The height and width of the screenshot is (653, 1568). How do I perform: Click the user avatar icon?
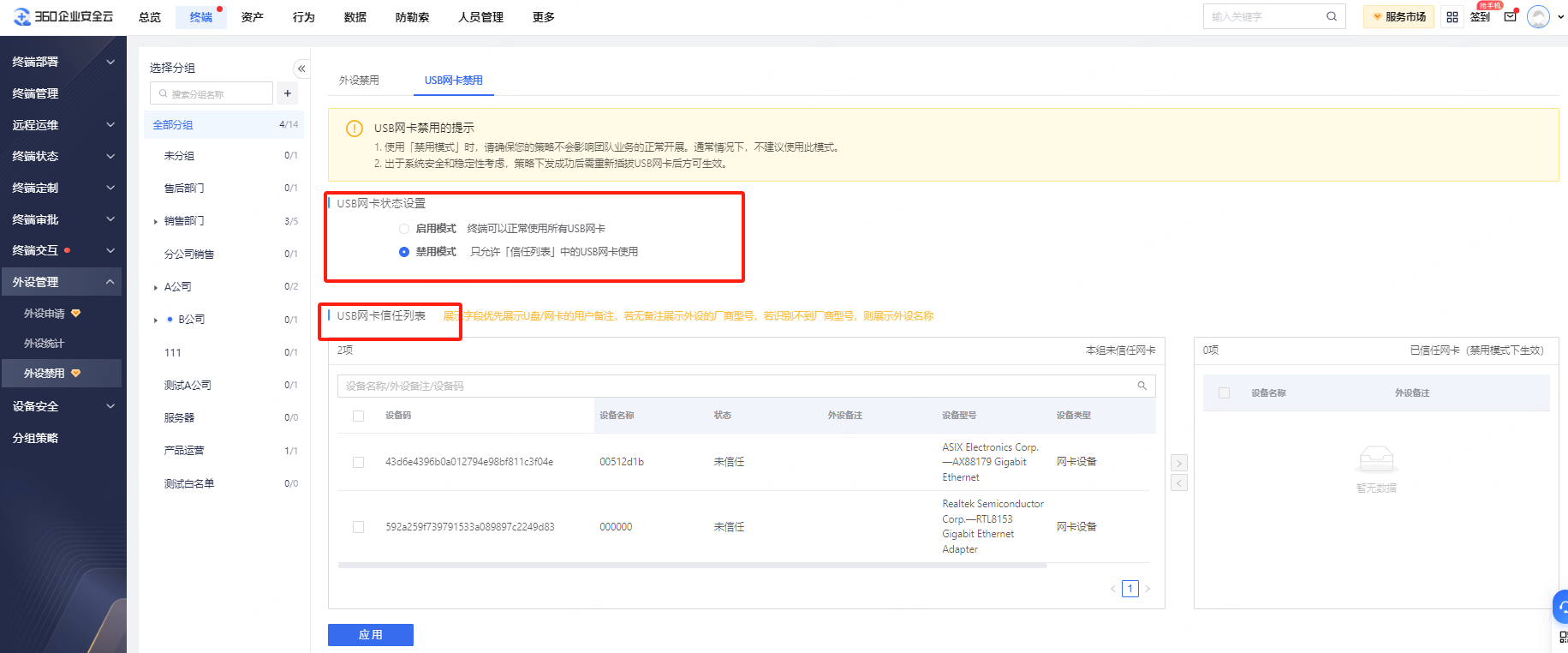pyautogui.click(x=1538, y=17)
